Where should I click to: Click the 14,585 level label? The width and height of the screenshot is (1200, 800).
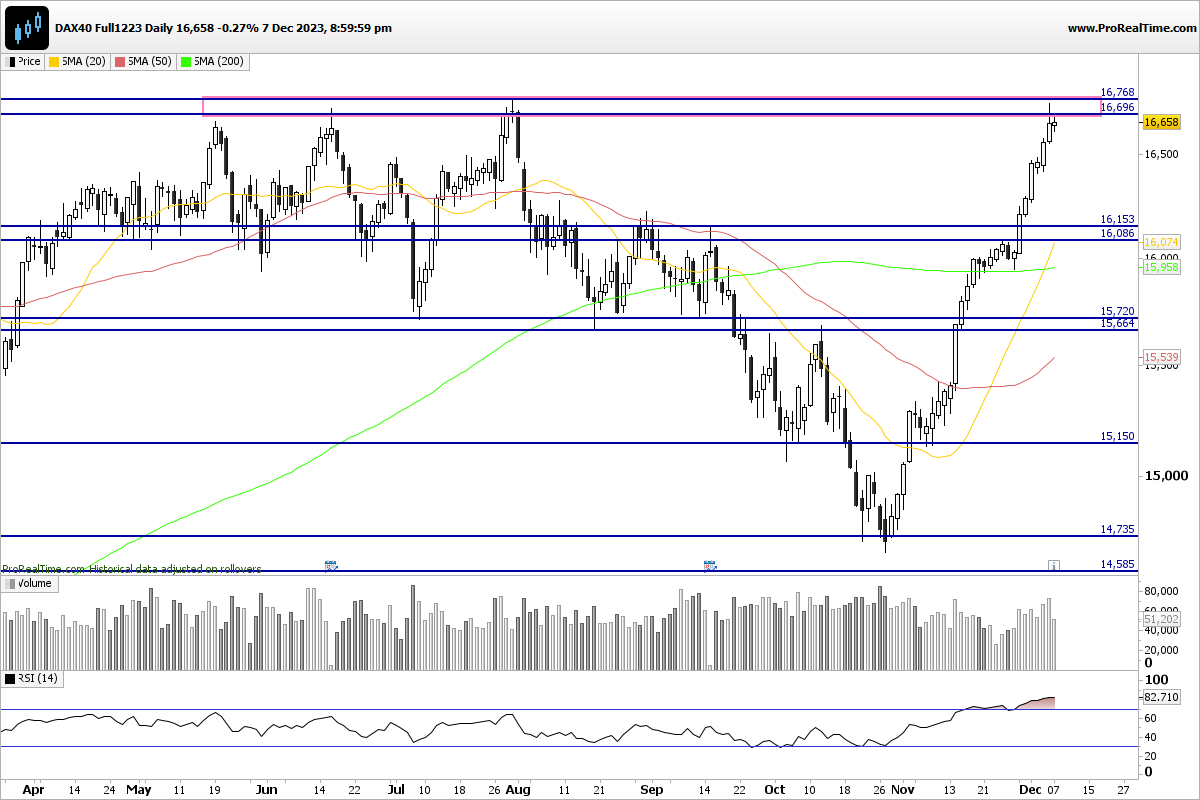pos(1117,564)
